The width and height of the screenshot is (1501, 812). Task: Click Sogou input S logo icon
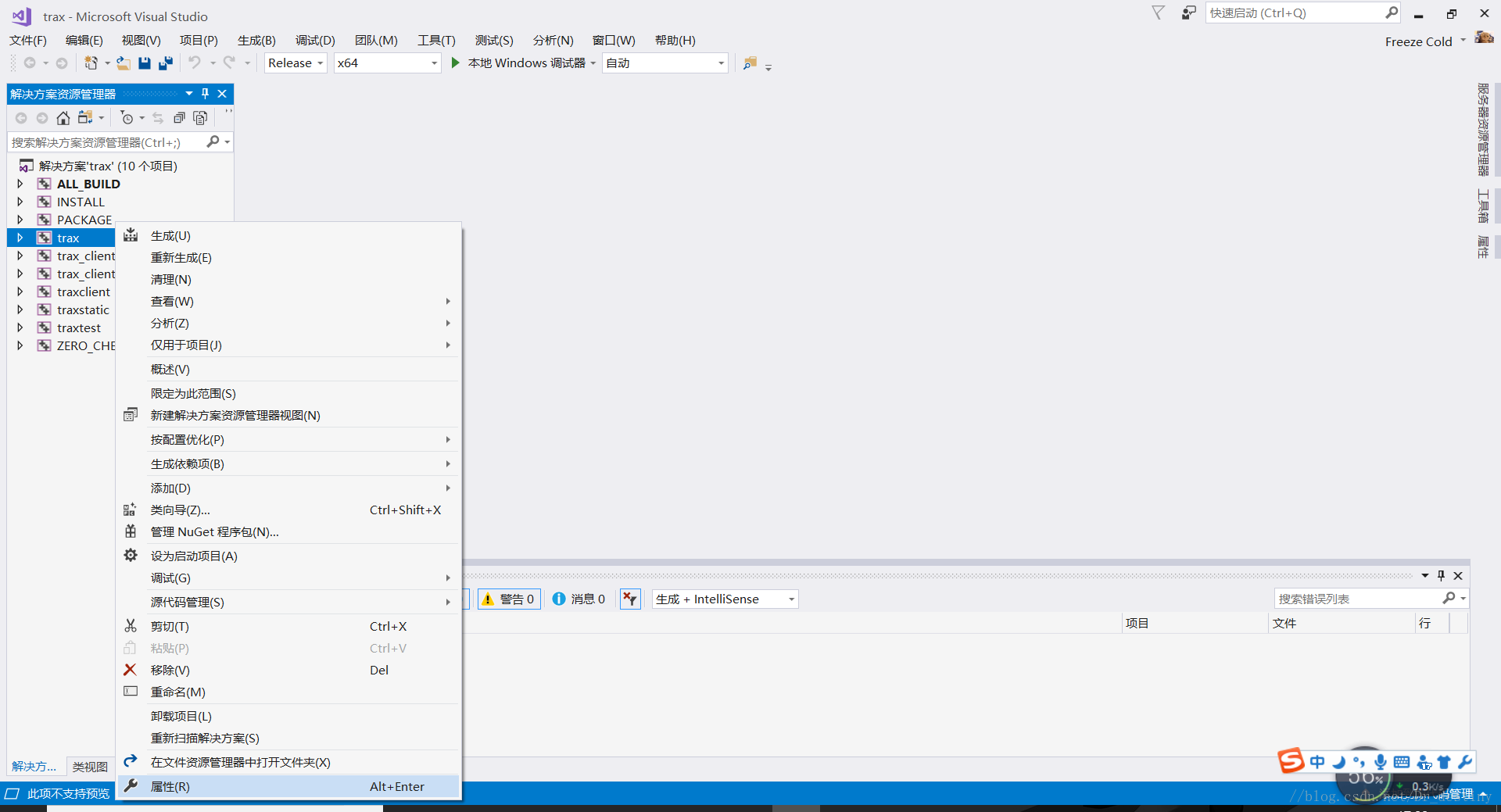pos(1291,760)
